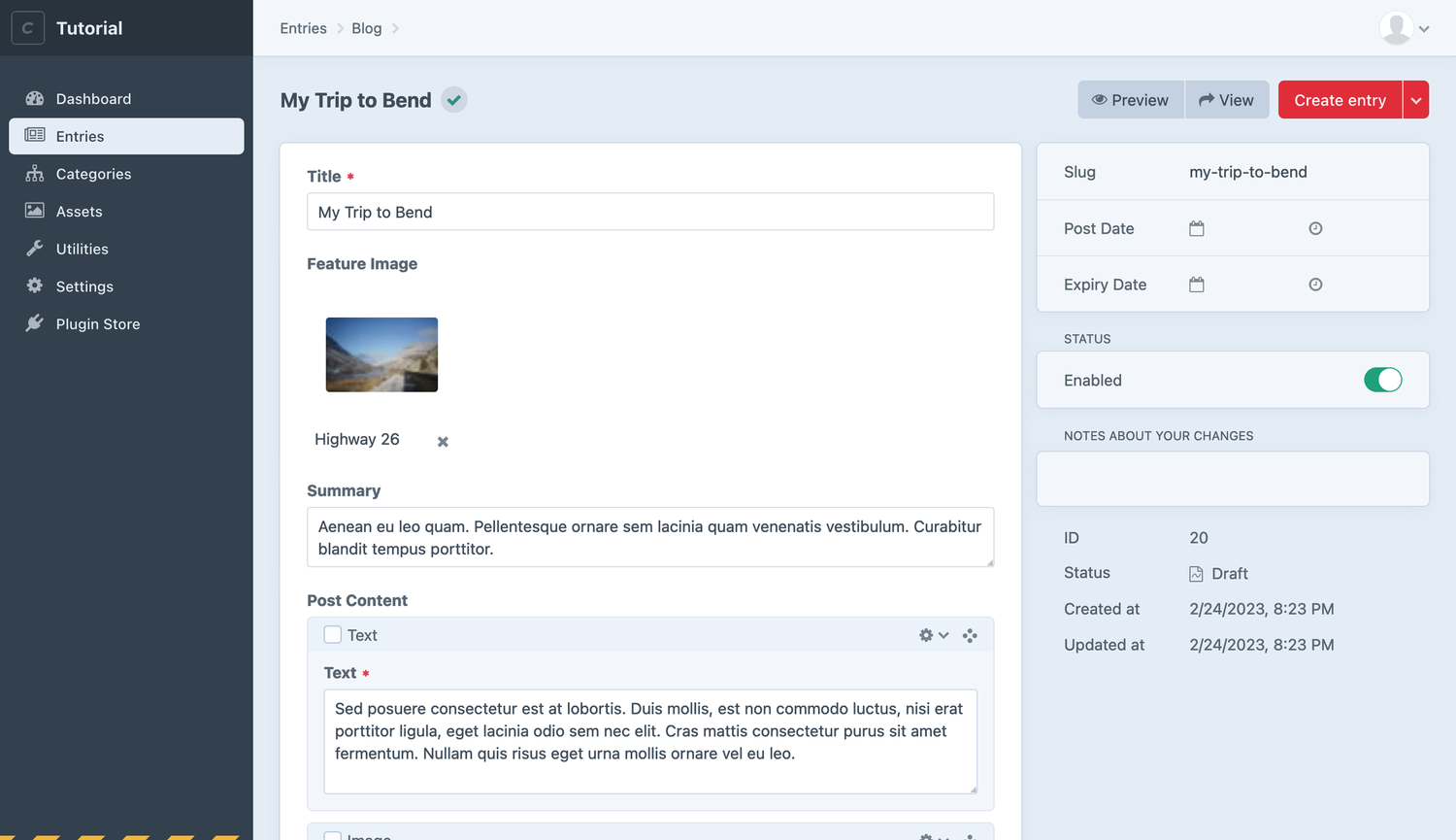Click the Highway 26 feature image thumbnail
The image size is (1456, 840).
(381, 354)
